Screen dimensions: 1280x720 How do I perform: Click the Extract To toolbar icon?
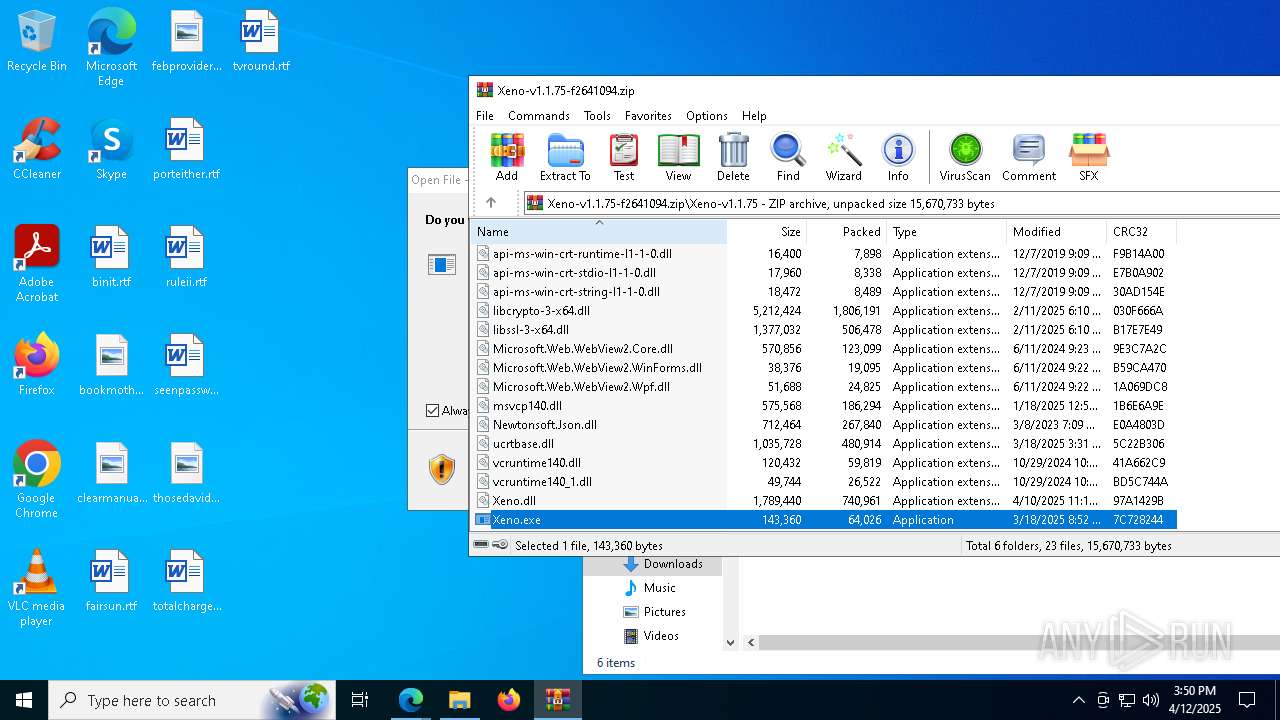(x=565, y=158)
